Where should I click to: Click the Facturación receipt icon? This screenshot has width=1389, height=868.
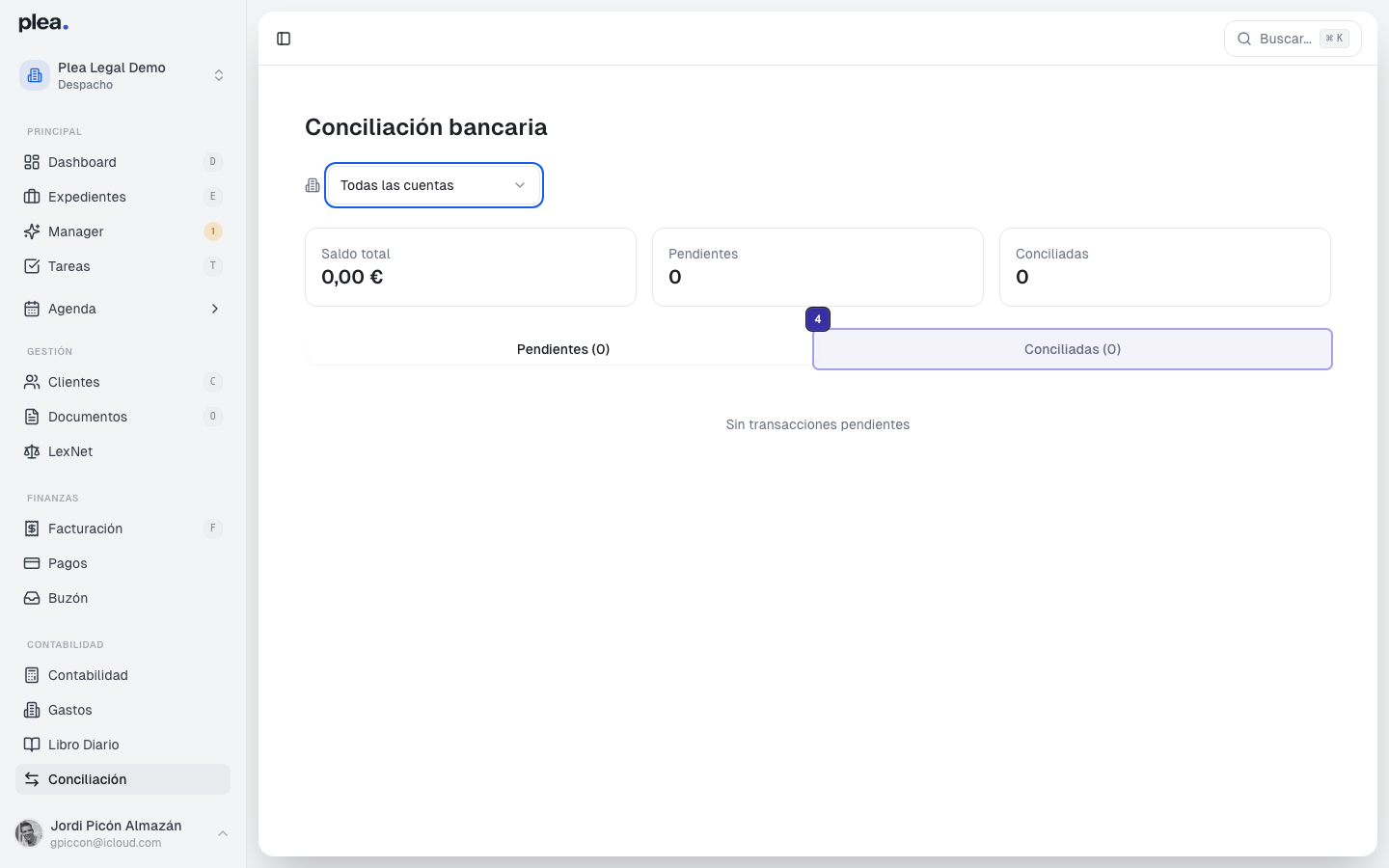coord(32,529)
